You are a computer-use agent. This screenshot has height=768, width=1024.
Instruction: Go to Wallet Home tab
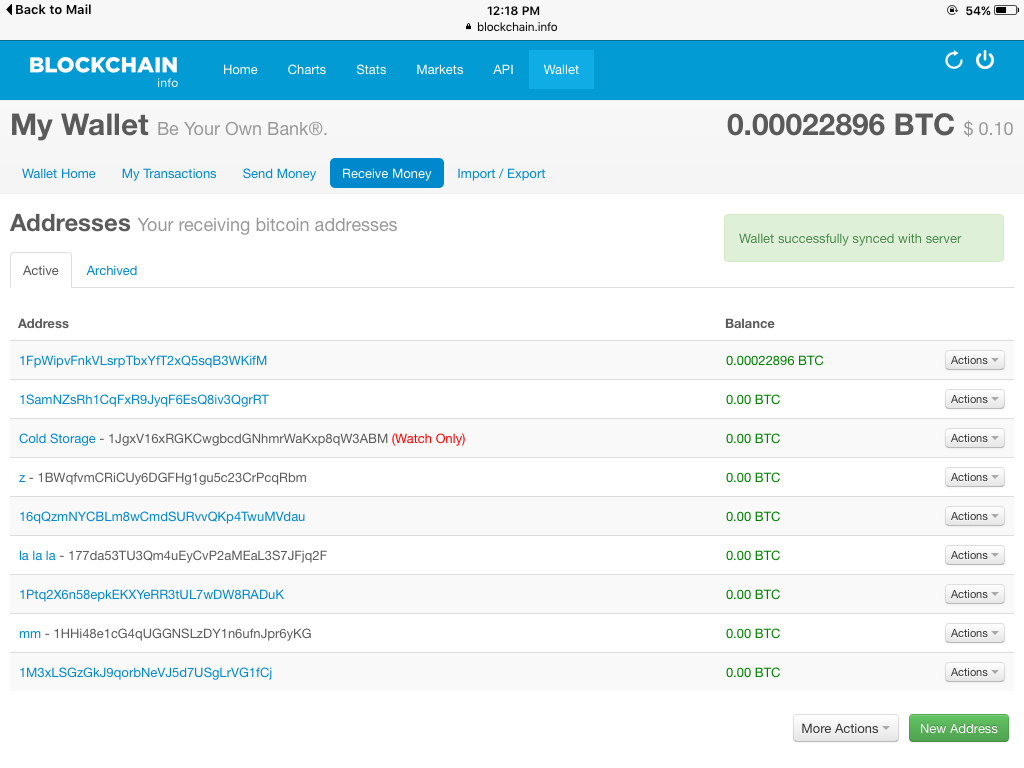[x=59, y=174]
